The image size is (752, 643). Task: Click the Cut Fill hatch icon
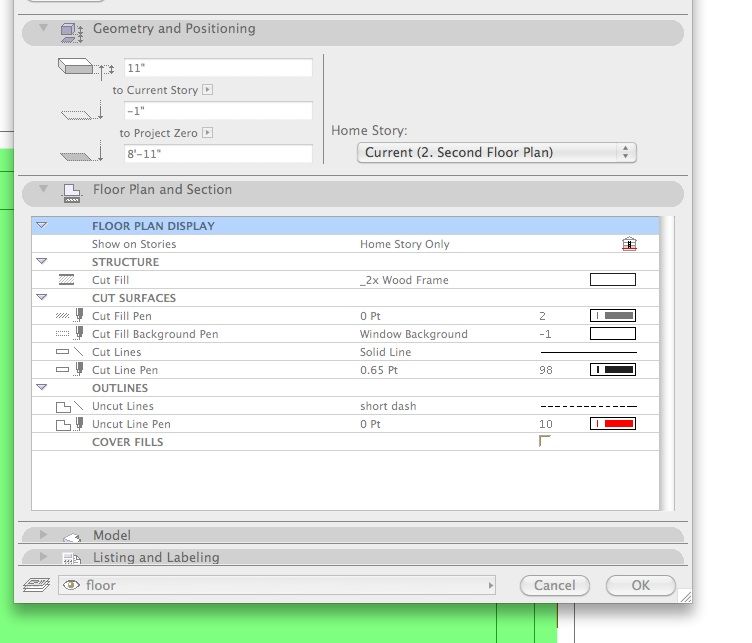pyautogui.click(x=66, y=280)
